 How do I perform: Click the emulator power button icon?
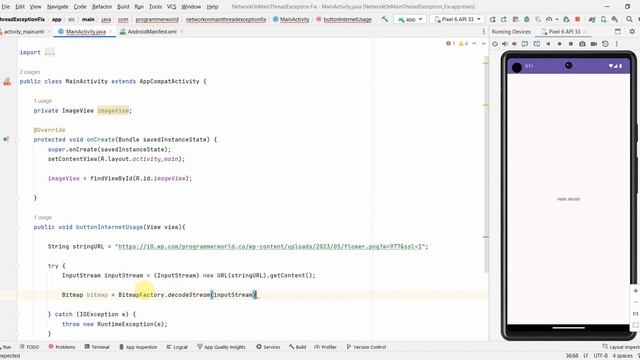pyautogui.click(x=495, y=44)
